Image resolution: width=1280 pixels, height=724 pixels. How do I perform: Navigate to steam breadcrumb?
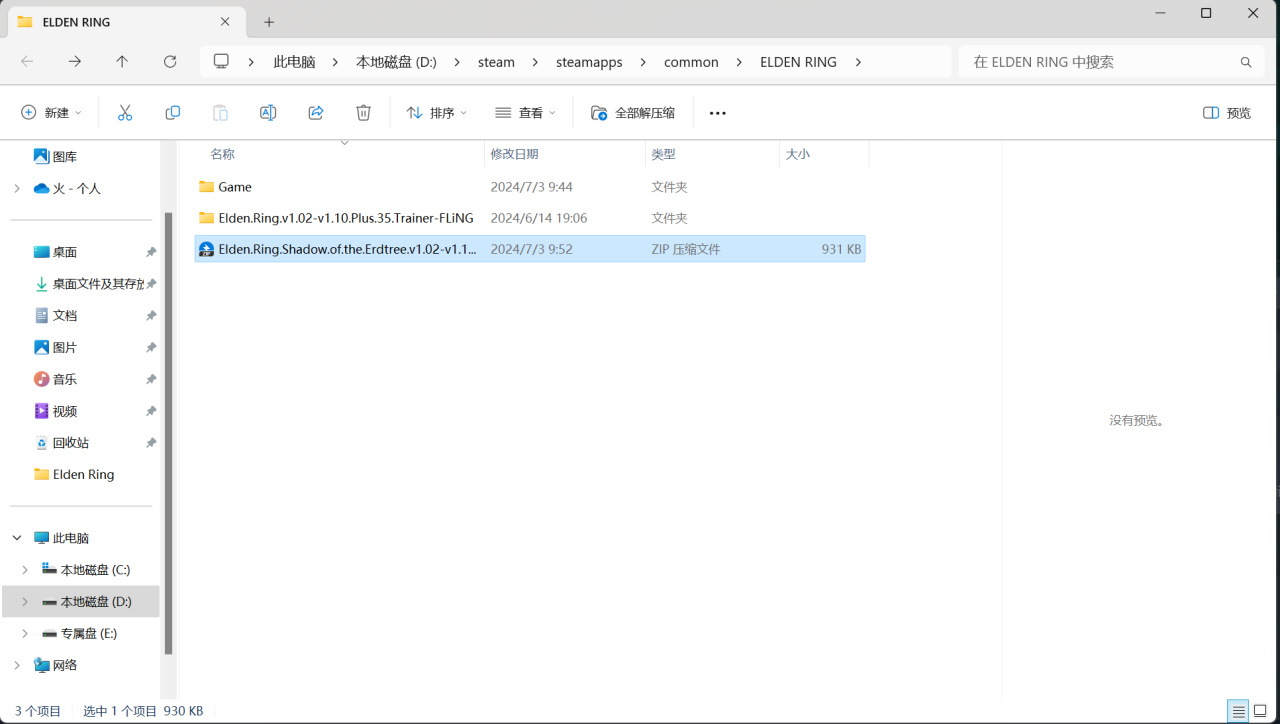[496, 62]
